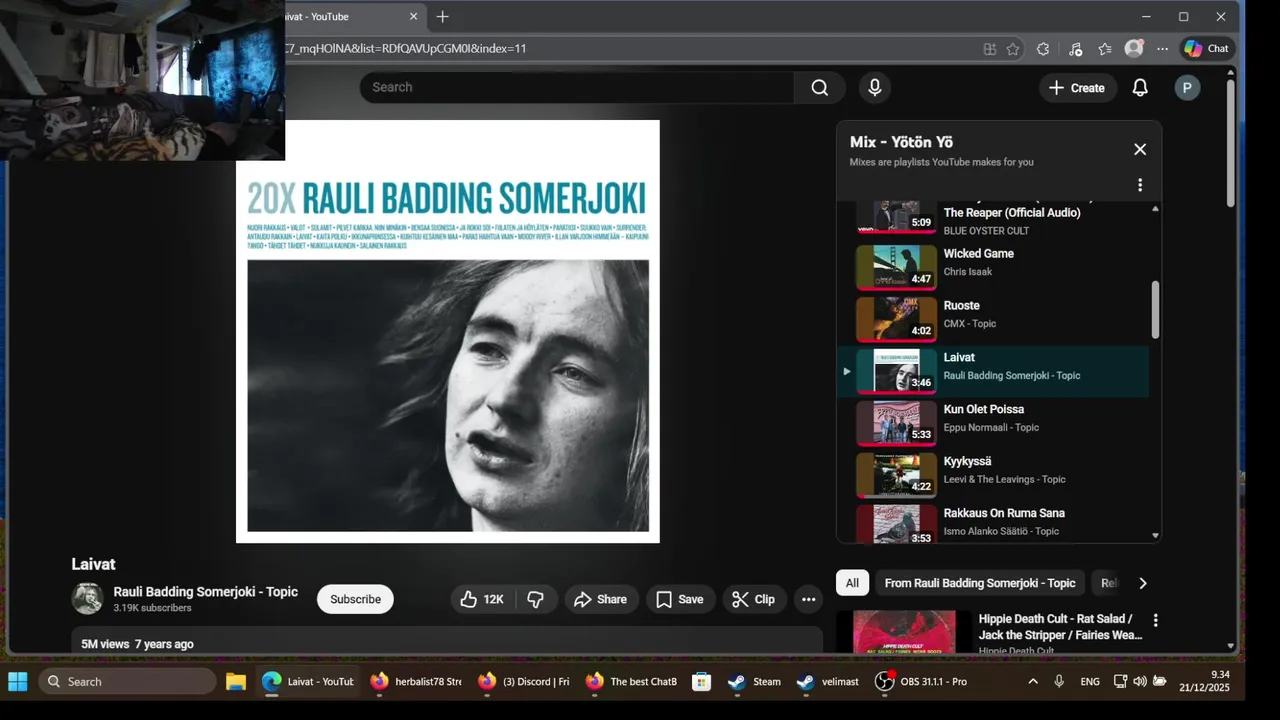Open Rauli Badding Somerjoki - Topic channel name
This screenshot has height=720, width=1280.
(205, 591)
